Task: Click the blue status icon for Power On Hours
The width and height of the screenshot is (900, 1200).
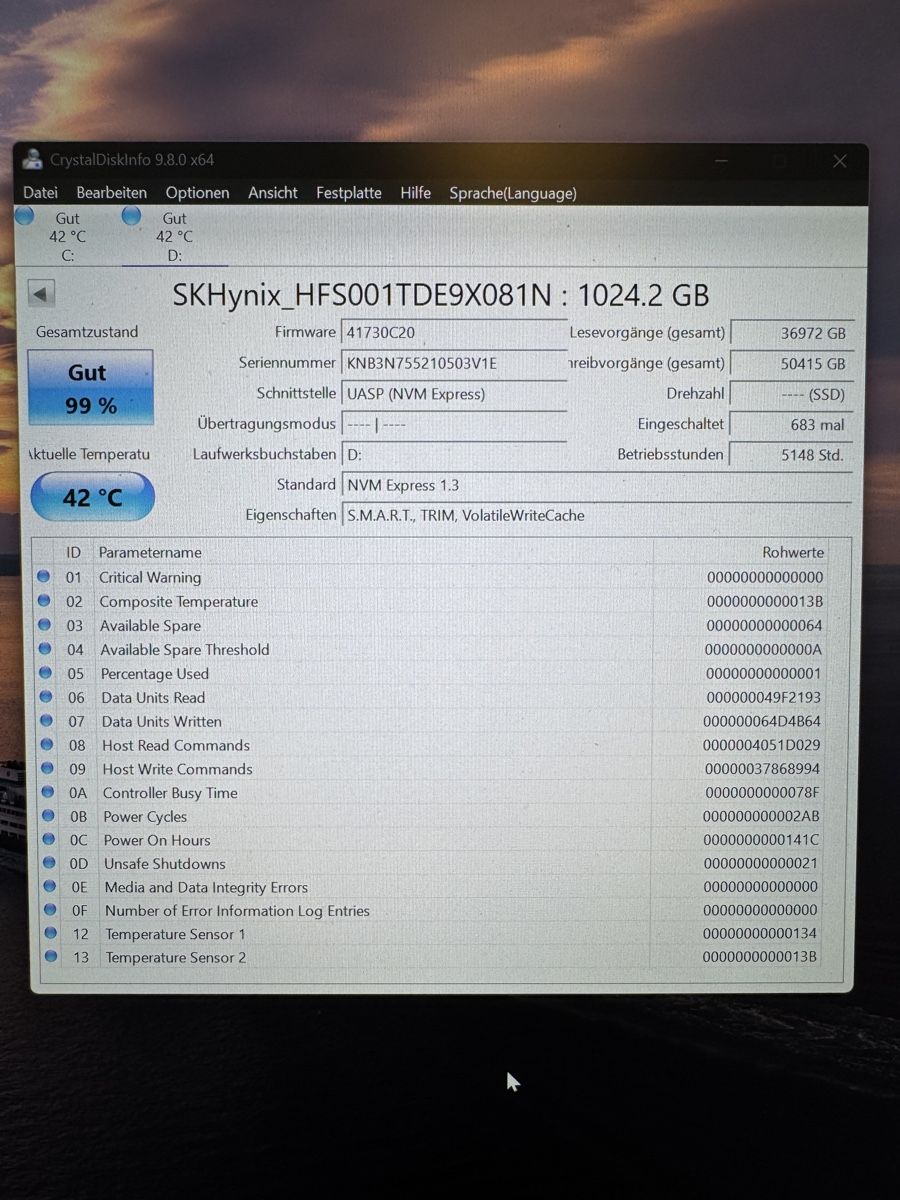Action: point(49,840)
